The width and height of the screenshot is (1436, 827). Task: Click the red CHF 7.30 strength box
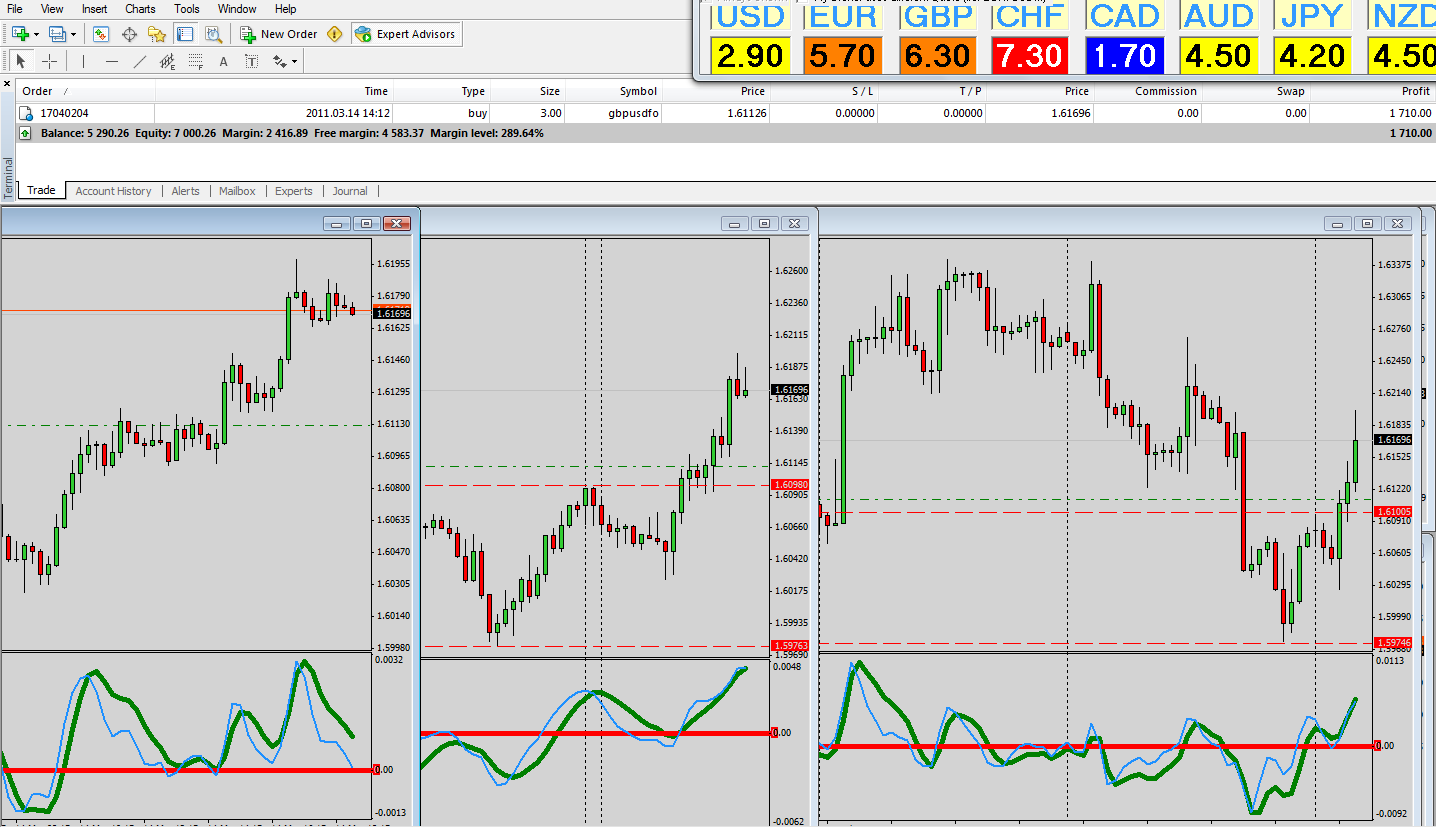click(1030, 55)
